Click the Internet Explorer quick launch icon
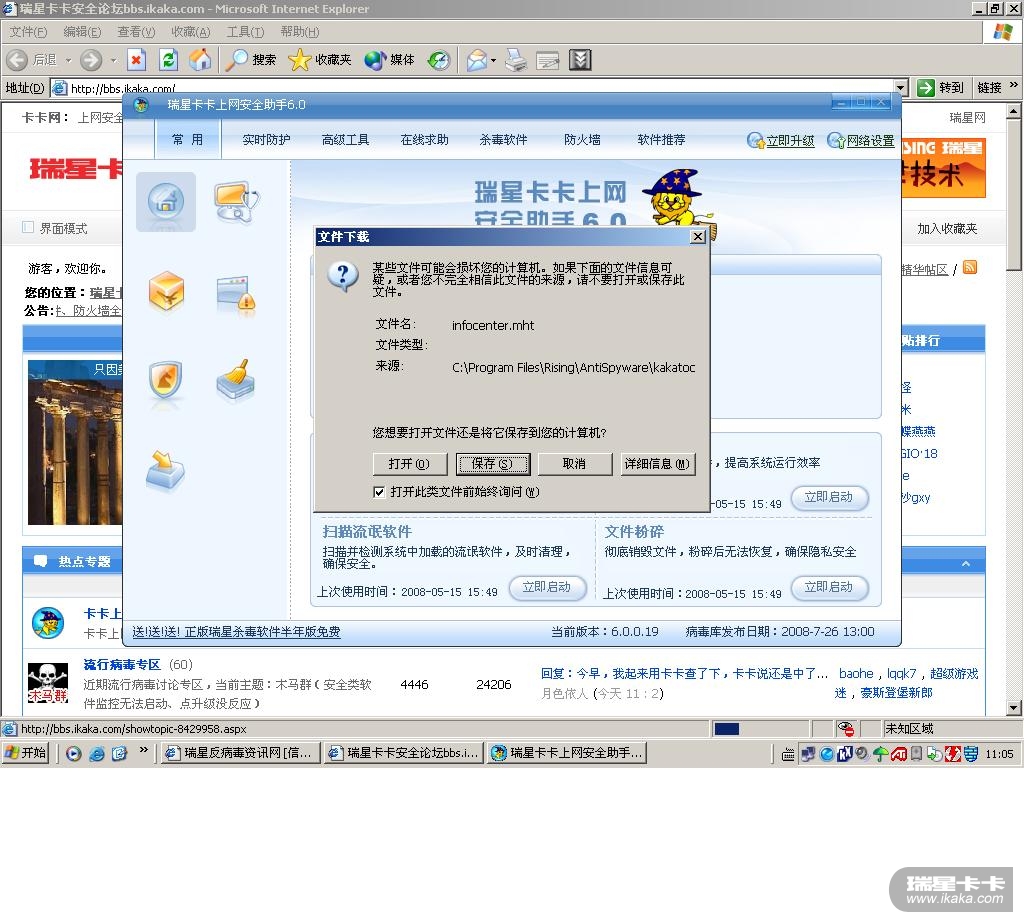Screen dimensions: 1024x922 click(97, 754)
